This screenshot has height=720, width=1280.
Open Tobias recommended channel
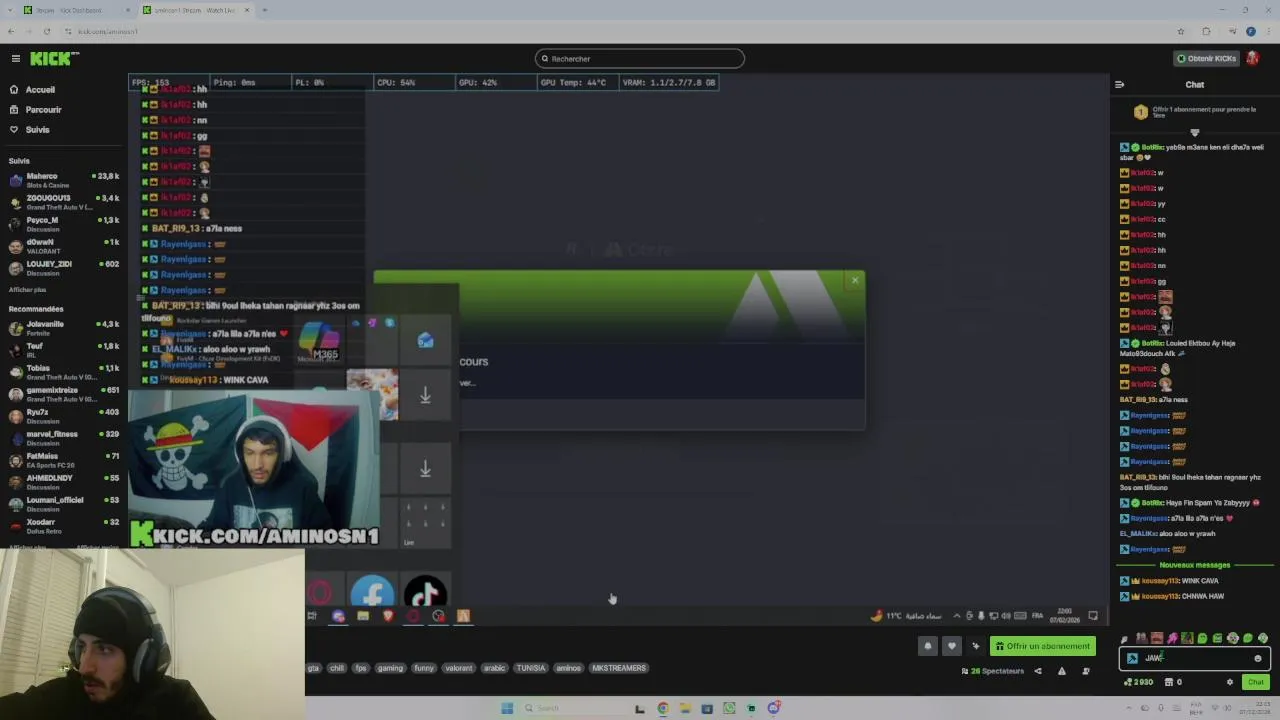[x=64, y=372]
